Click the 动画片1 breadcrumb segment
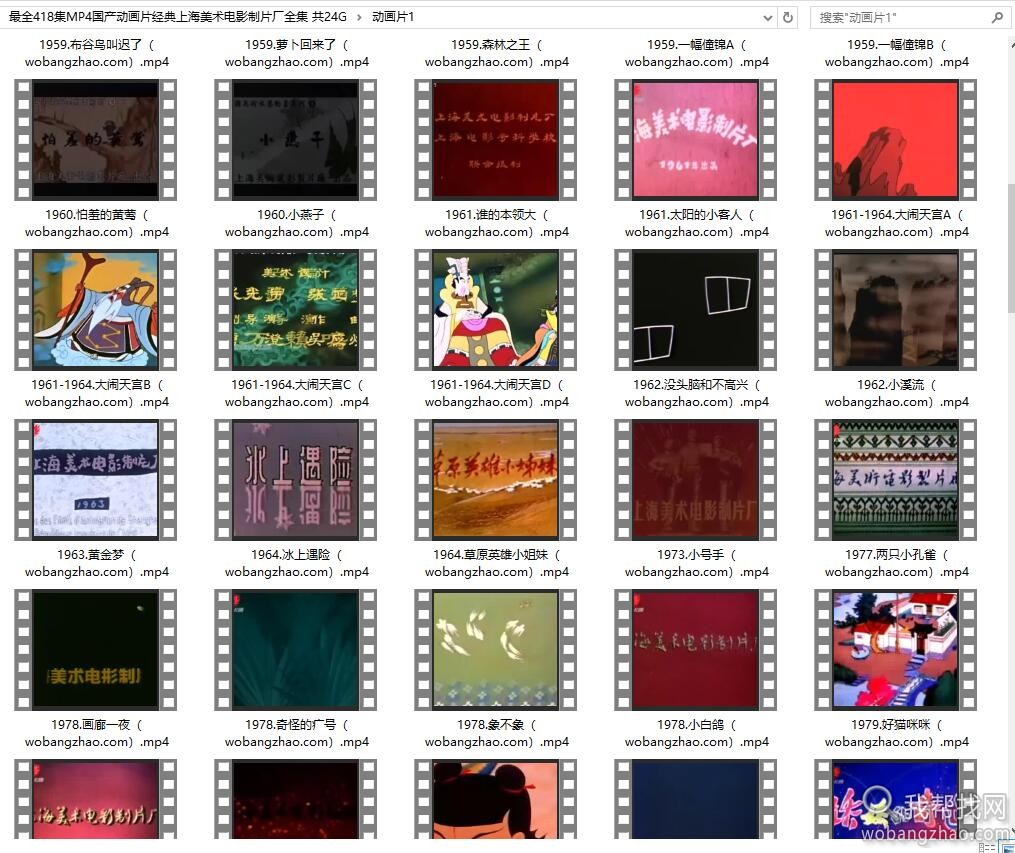The width and height of the screenshot is (1015, 853). 393,17
